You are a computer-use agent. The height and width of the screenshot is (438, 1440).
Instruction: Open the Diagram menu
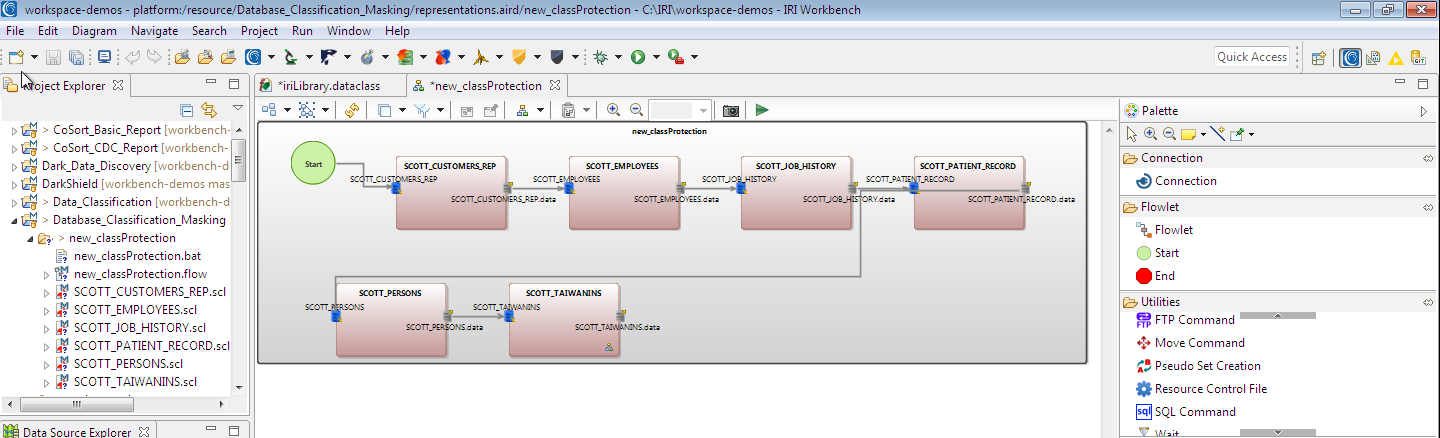[x=94, y=31]
